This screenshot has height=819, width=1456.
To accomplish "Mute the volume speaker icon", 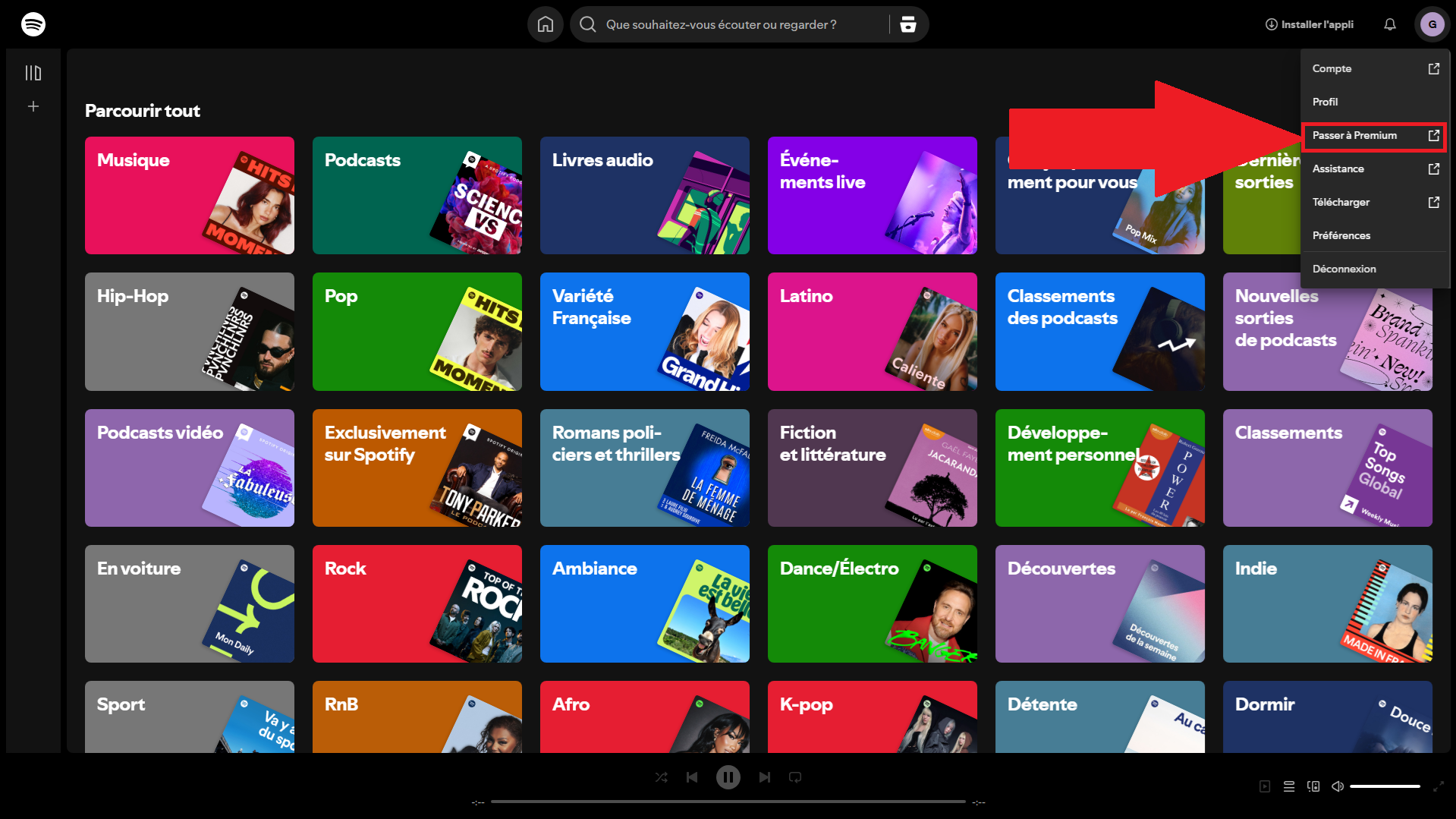I will 1337,786.
